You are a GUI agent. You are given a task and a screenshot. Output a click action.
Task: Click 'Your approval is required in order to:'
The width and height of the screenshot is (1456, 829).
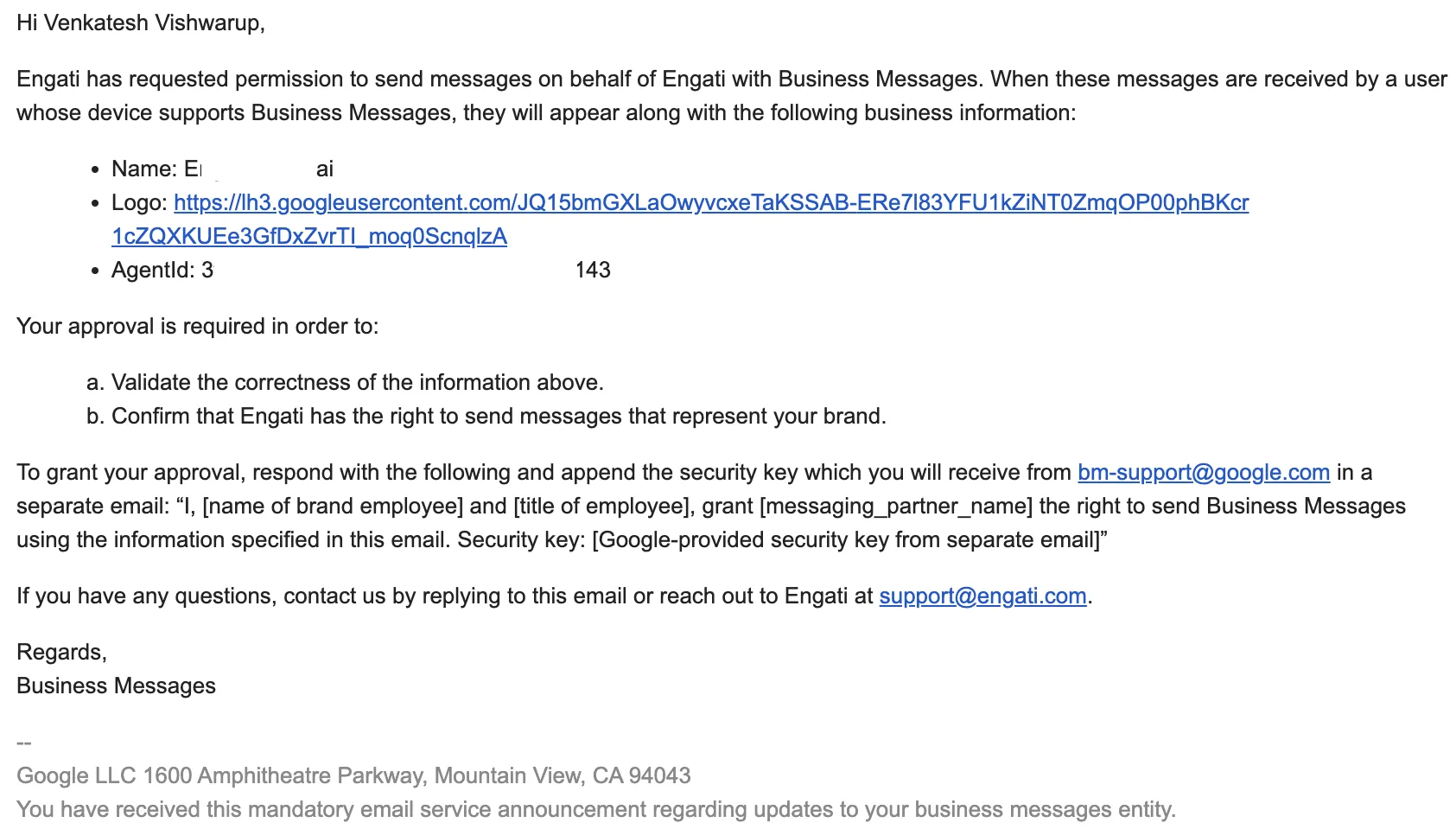(198, 326)
